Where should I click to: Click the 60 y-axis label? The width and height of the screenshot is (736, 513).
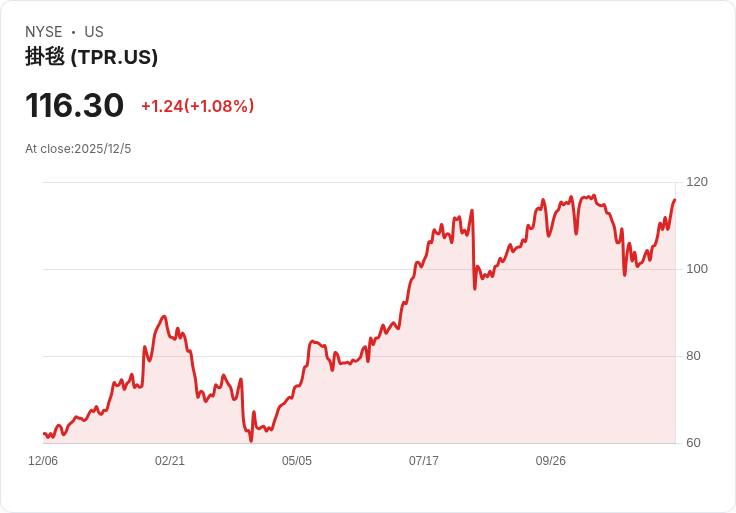click(x=693, y=443)
